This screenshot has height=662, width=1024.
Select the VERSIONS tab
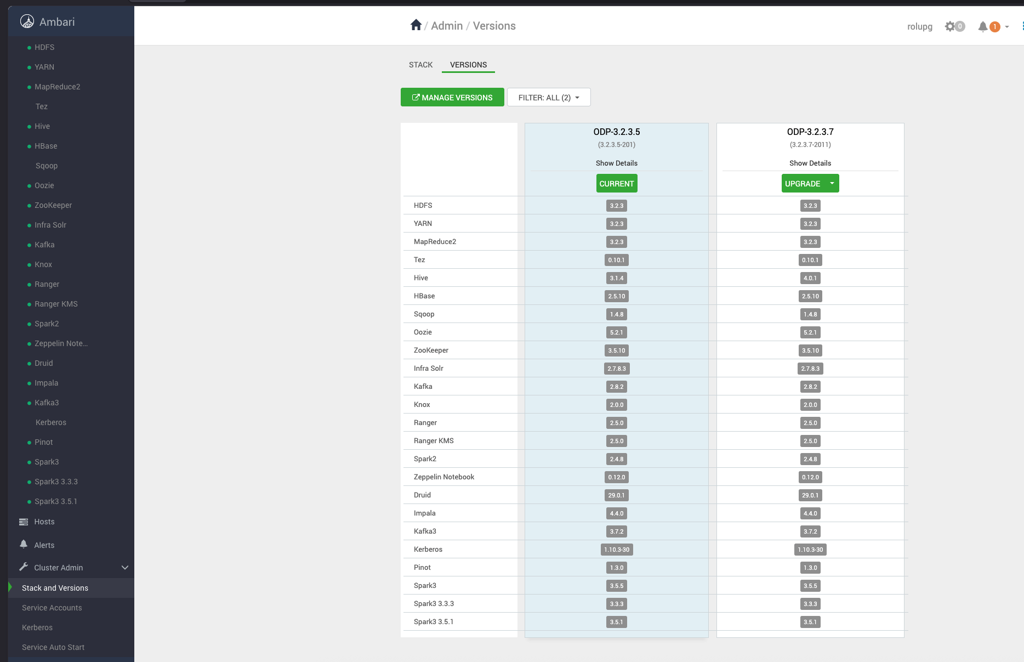click(x=468, y=65)
